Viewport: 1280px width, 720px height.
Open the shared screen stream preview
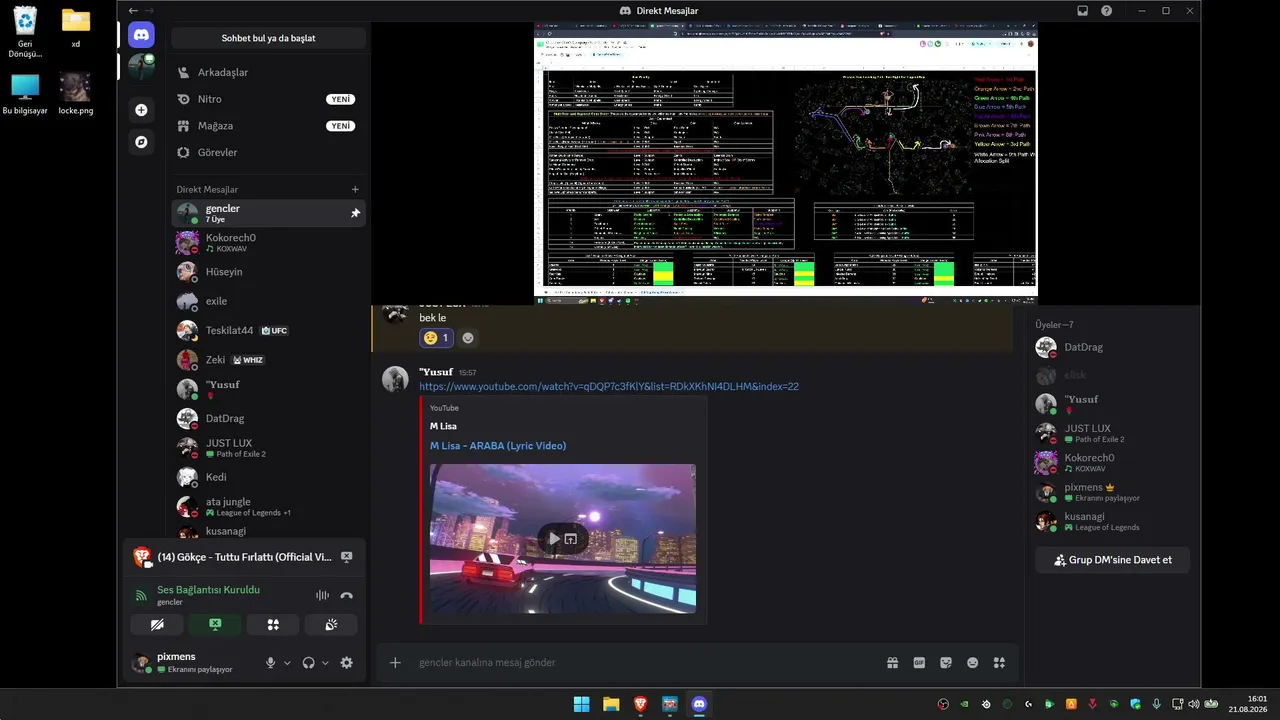(786, 165)
